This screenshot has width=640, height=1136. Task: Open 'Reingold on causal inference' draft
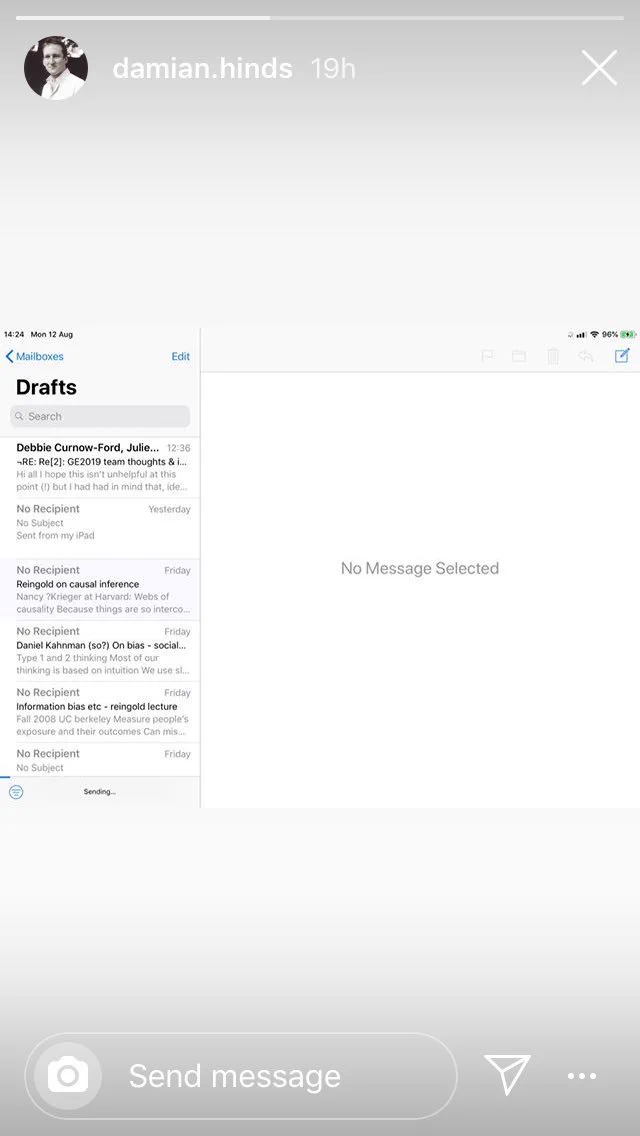tap(100, 589)
